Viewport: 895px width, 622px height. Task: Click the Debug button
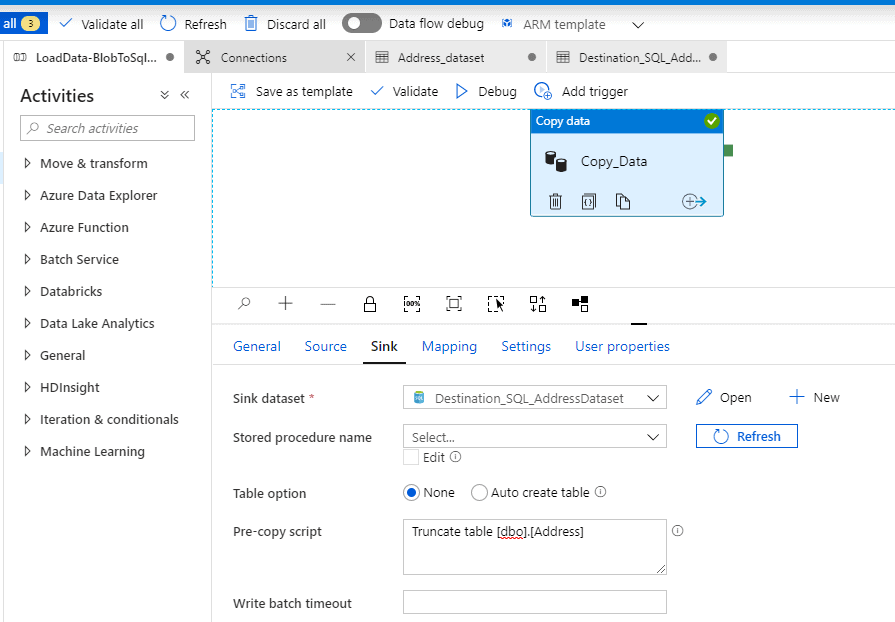[486, 91]
